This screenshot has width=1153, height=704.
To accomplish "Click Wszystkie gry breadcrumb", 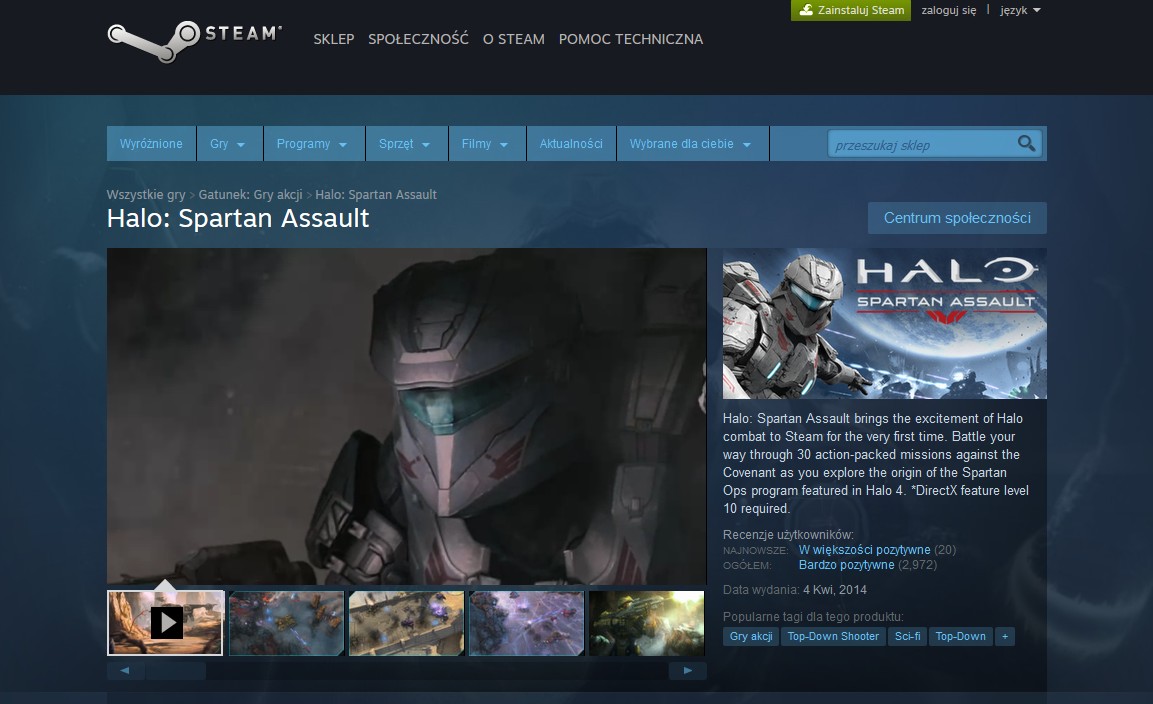I will click(x=146, y=194).
